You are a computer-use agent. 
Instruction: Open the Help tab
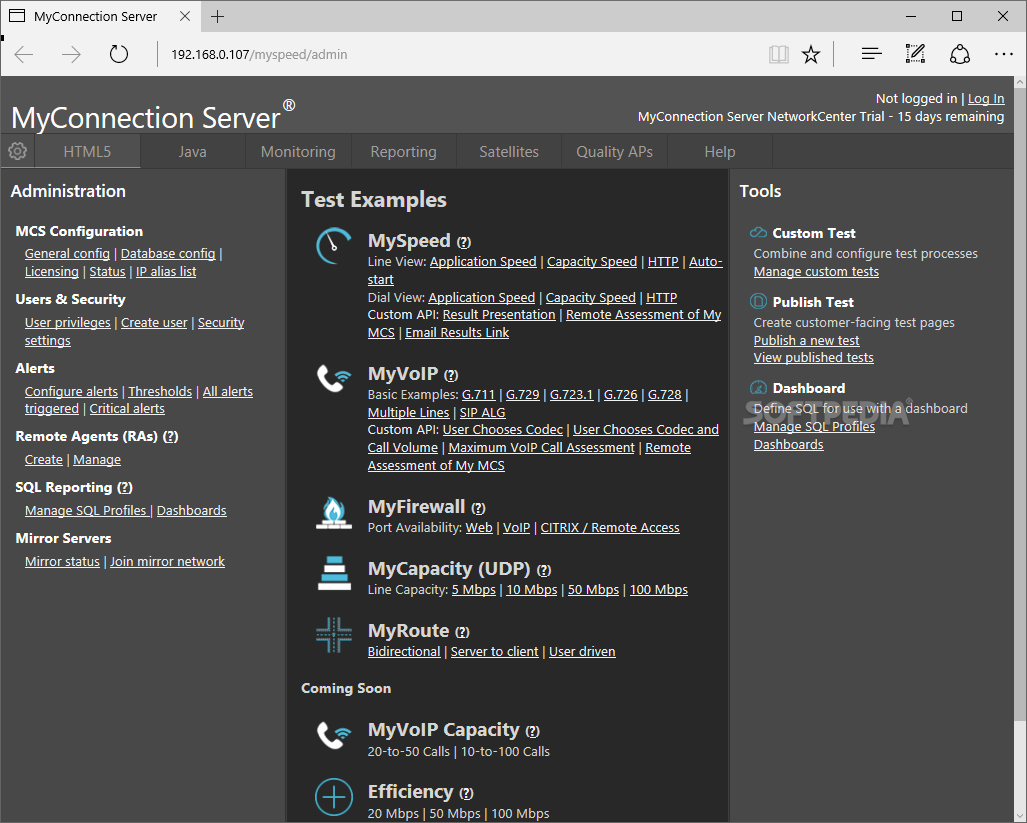(720, 151)
